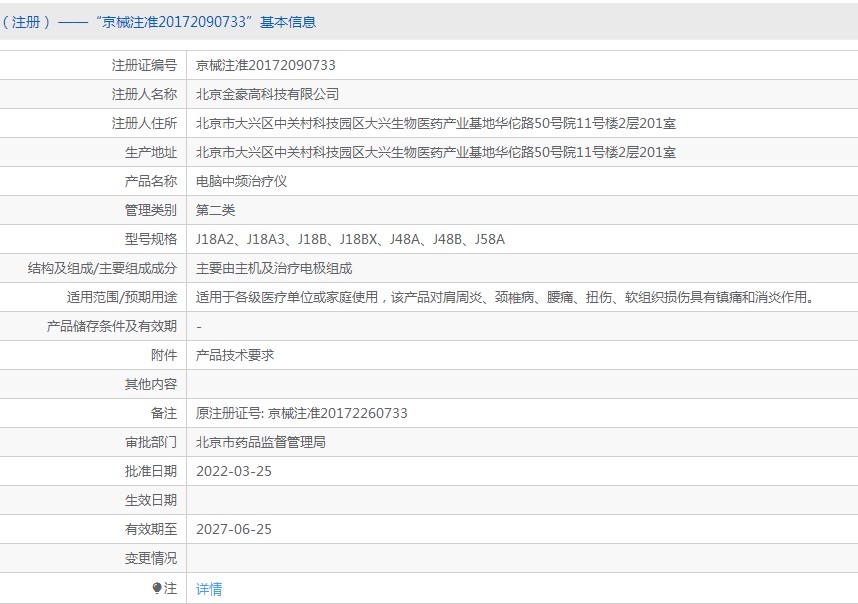This screenshot has height=604, width=858.
Task: Click the 附件 label
Action: (164, 355)
